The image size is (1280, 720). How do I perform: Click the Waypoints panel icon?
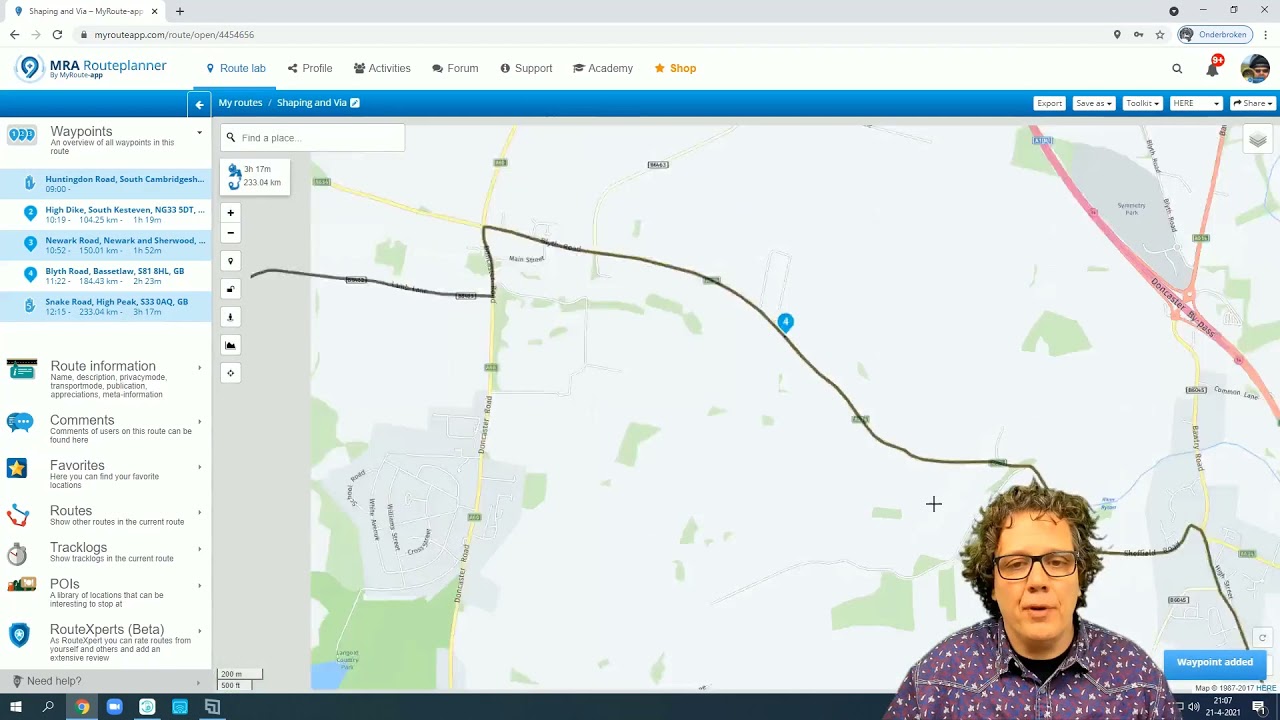pos(21,136)
